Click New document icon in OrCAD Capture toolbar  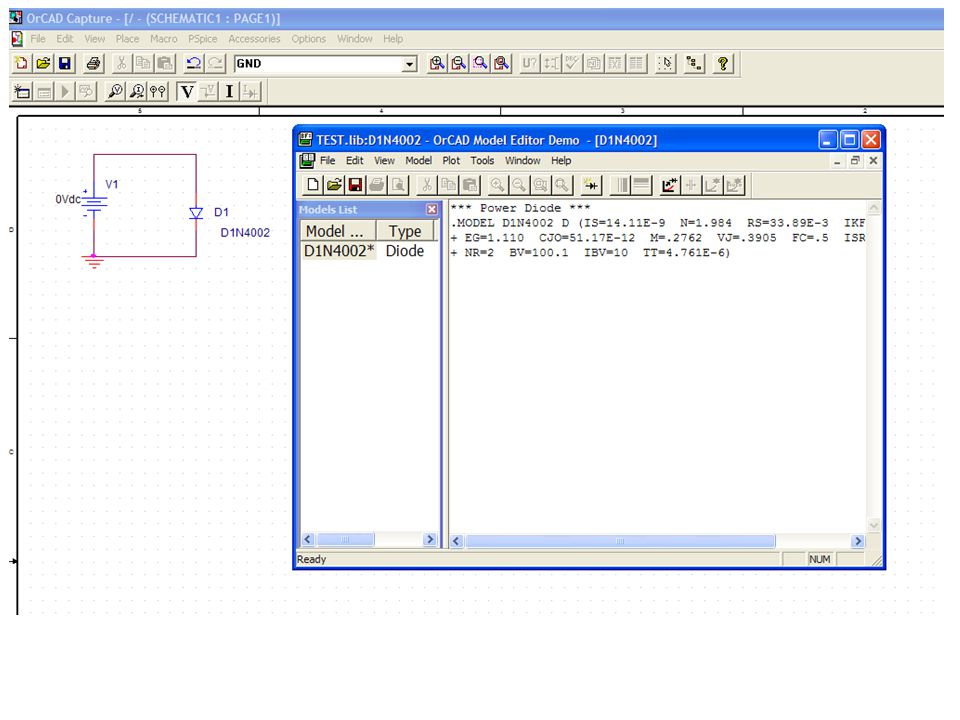(x=21, y=63)
